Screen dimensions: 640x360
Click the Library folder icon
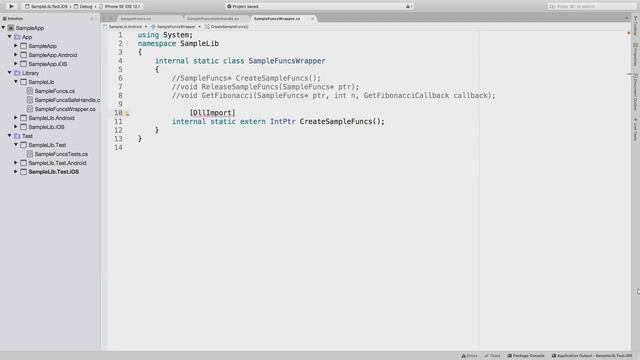[17, 73]
